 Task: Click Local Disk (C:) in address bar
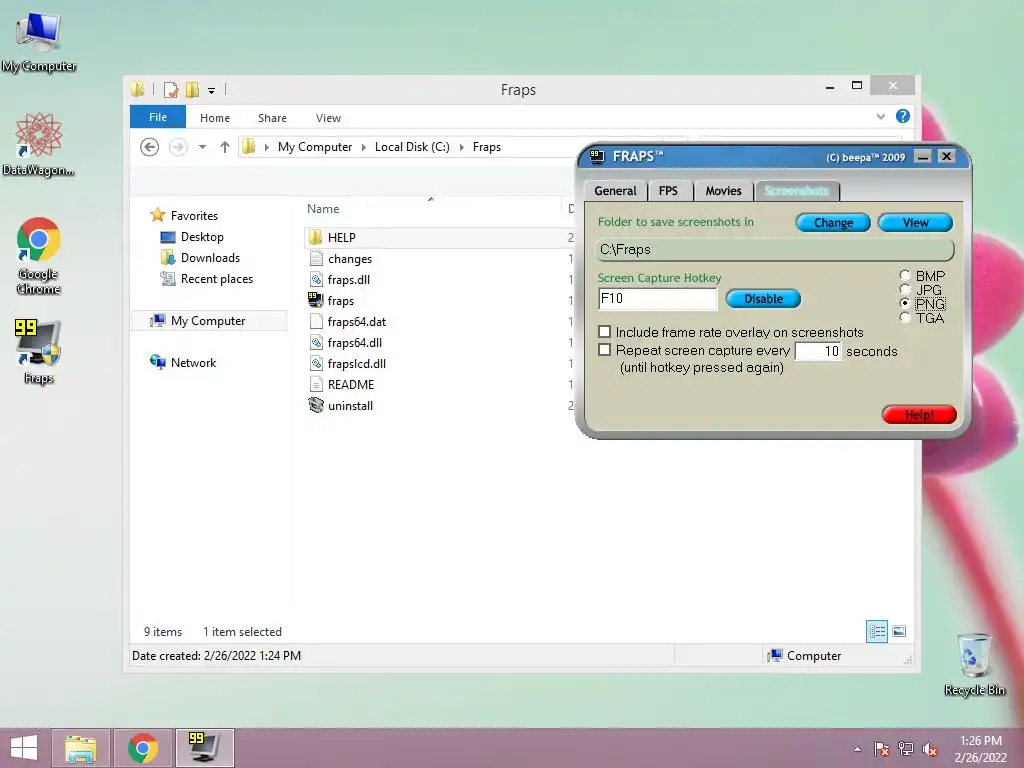412,147
